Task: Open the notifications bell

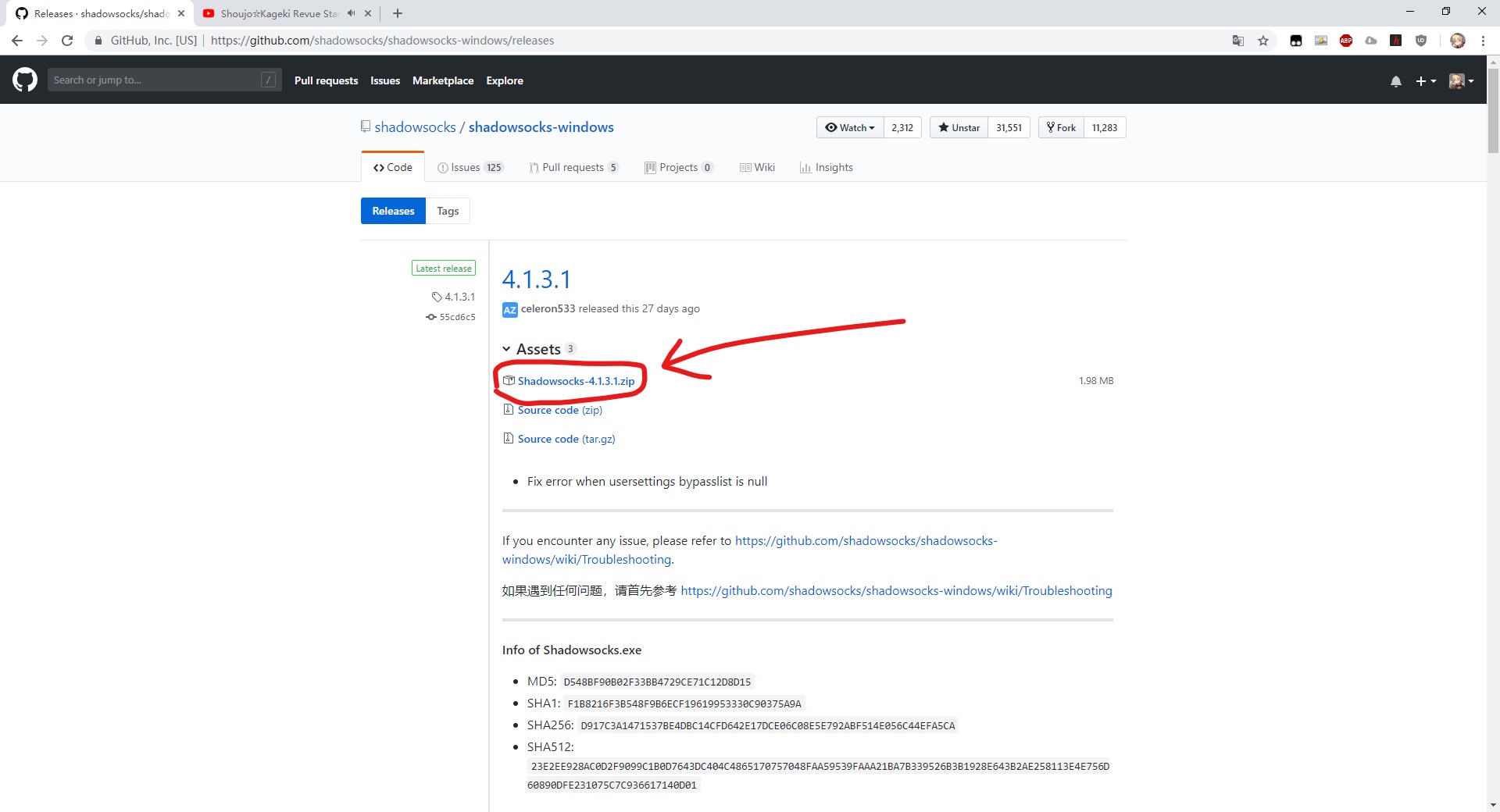Action: coord(1395,81)
